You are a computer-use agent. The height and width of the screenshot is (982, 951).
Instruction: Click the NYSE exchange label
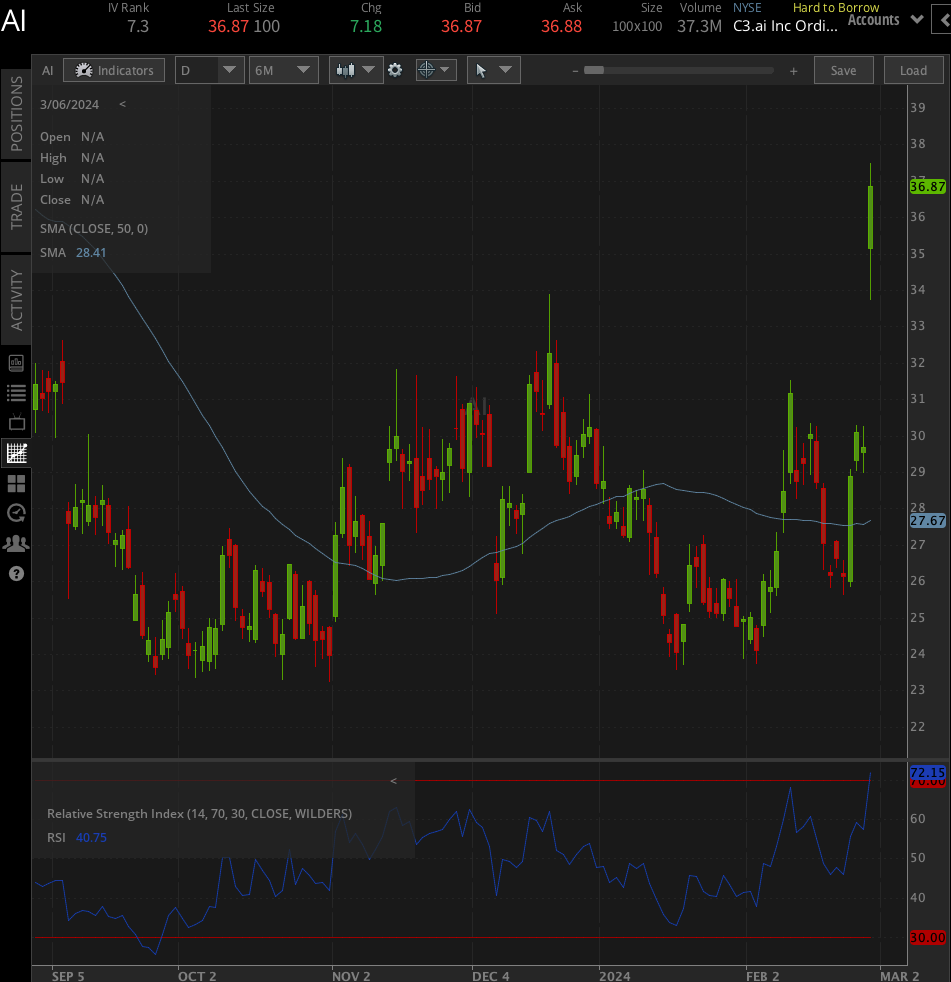pos(747,8)
